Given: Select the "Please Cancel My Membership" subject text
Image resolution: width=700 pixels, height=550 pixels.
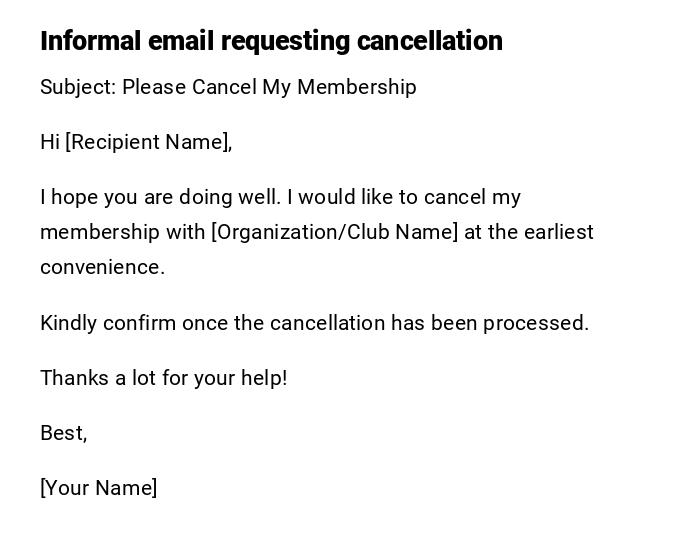Looking at the screenshot, I should [x=269, y=87].
